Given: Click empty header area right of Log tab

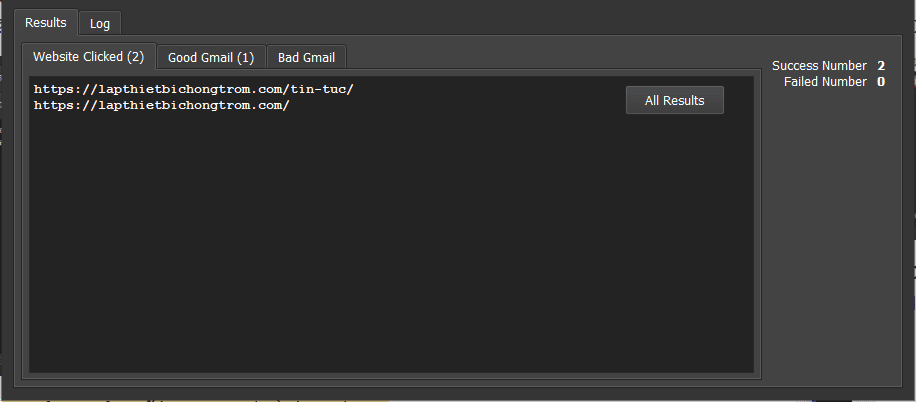Looking at the screenshot, I should [500, 22].
